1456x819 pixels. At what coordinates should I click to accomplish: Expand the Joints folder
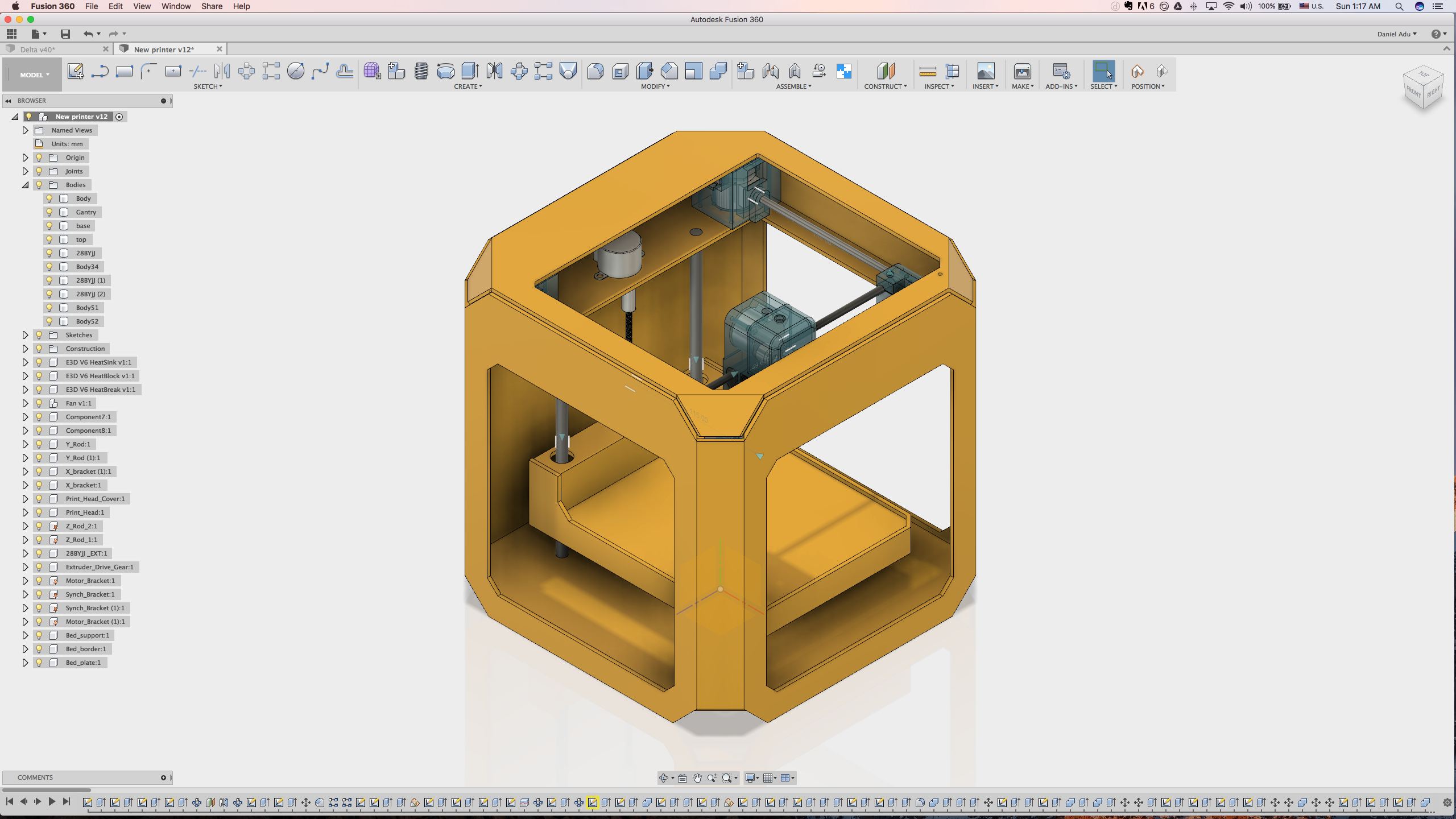point(25,171)
